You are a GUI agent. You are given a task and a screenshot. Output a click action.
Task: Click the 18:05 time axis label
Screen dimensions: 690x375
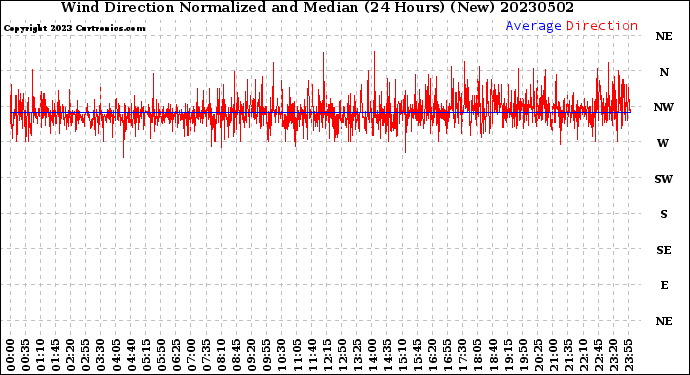pos(477,355)
